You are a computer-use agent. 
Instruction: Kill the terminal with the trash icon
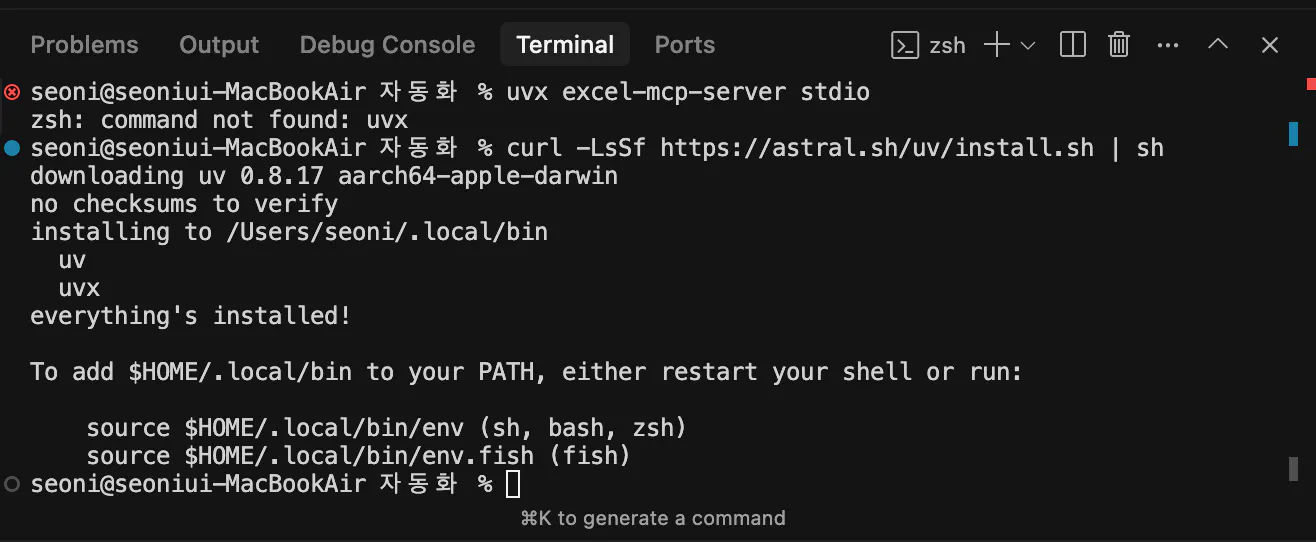tap(1119, 45)
